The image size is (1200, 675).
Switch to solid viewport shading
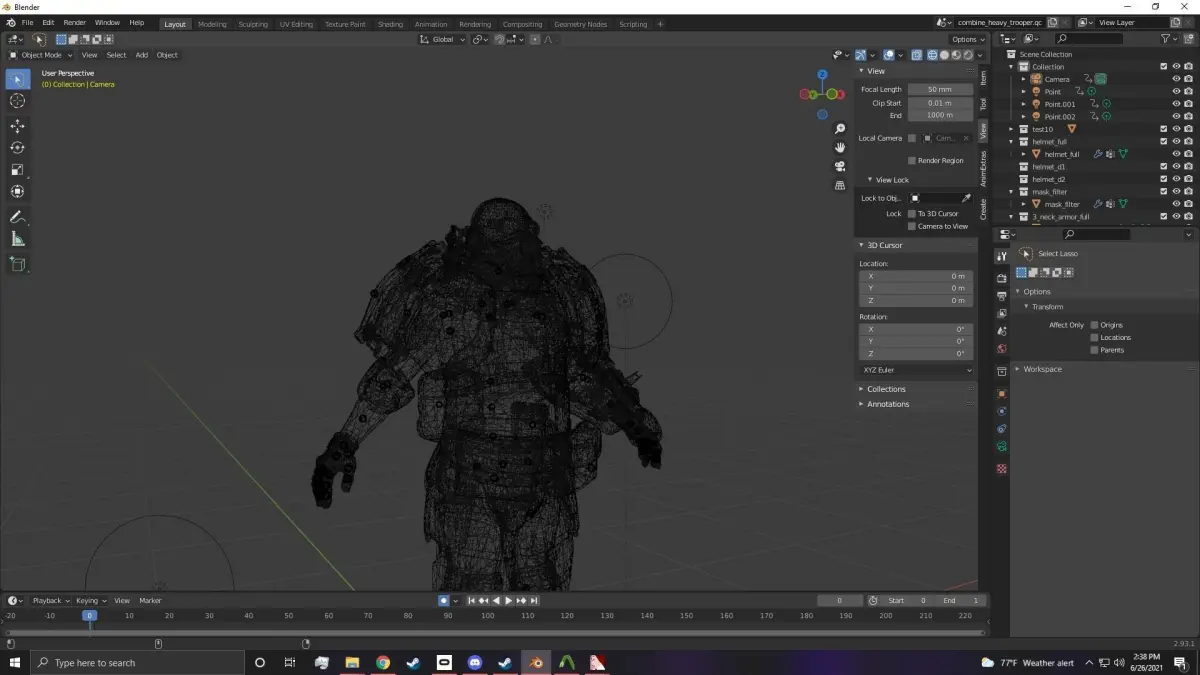[944, 55]
